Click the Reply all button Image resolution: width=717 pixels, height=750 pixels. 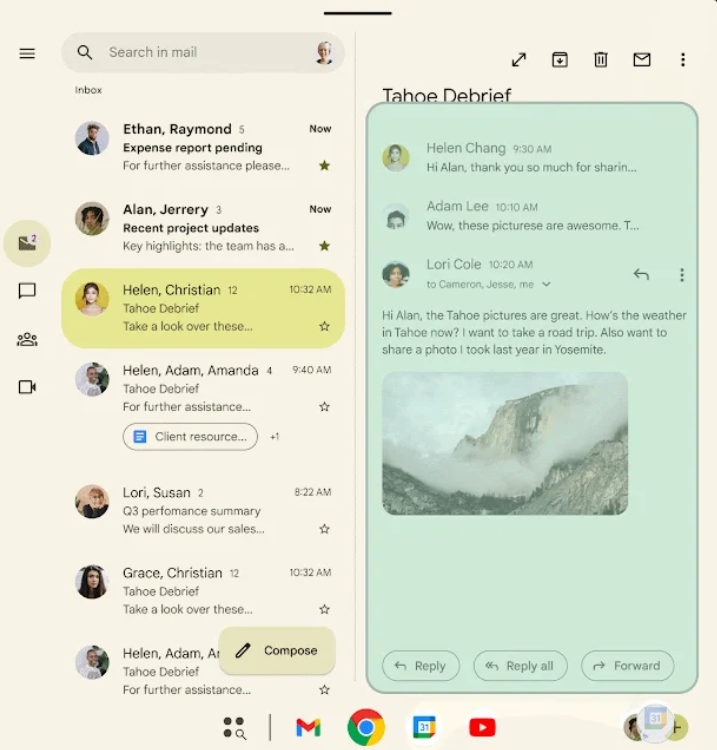point(520,666)
